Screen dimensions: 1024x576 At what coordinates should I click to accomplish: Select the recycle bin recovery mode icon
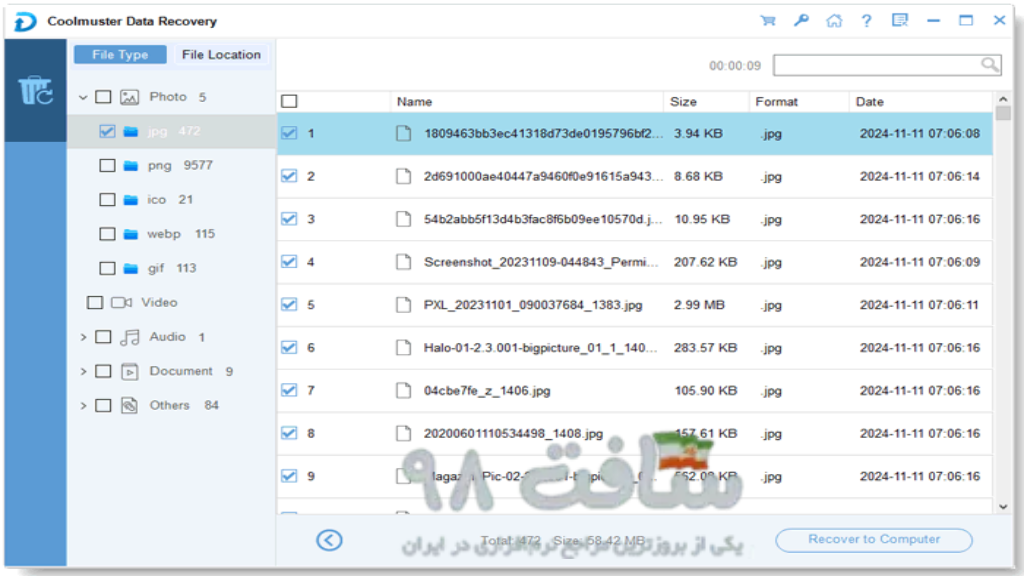pos(35,90)
